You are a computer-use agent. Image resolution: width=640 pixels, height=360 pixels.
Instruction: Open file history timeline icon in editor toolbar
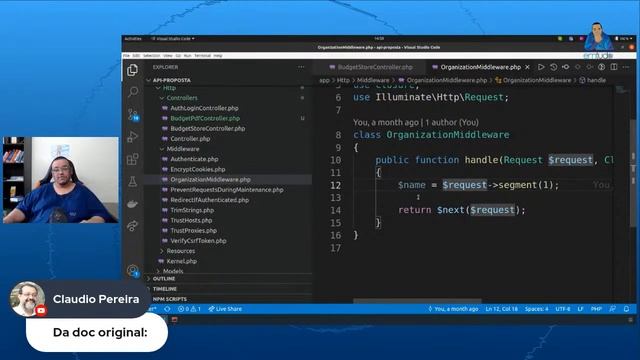click(553, 67)
